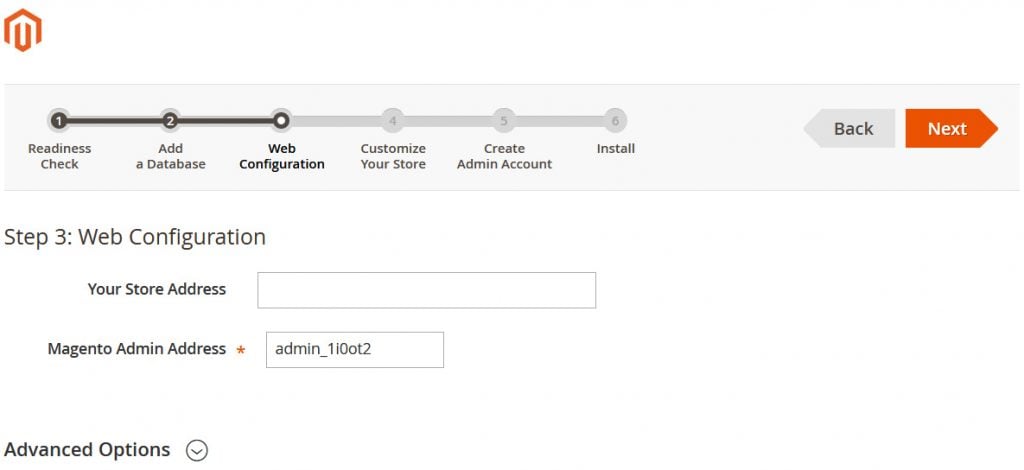Go back with the Back button
This screenshot has width=1024, height=470.
pyautogui.click(x=851, y=129)
